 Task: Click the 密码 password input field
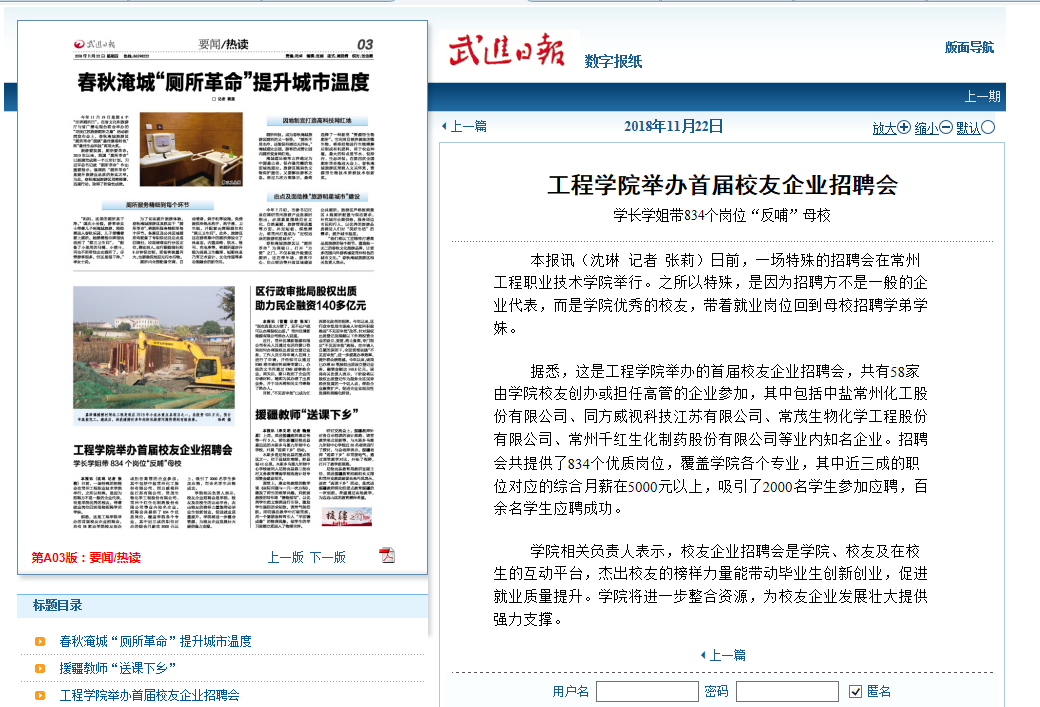tap(787, 691)
